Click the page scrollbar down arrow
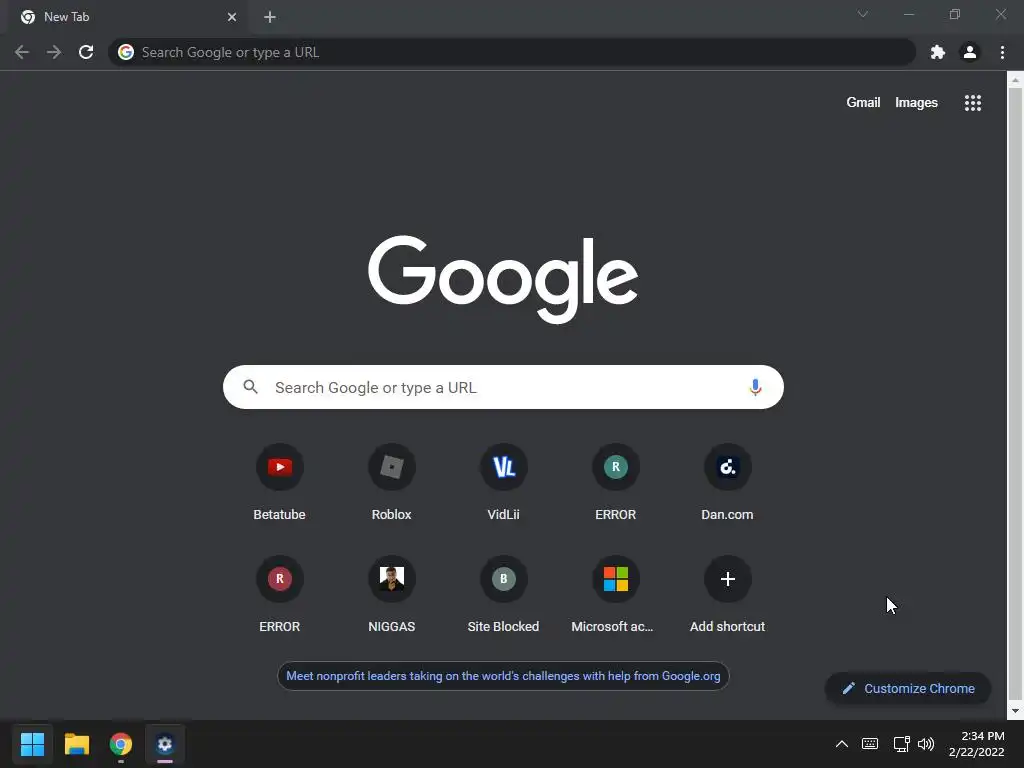This screenshot has width=1024, height=768. [1015, 711]
